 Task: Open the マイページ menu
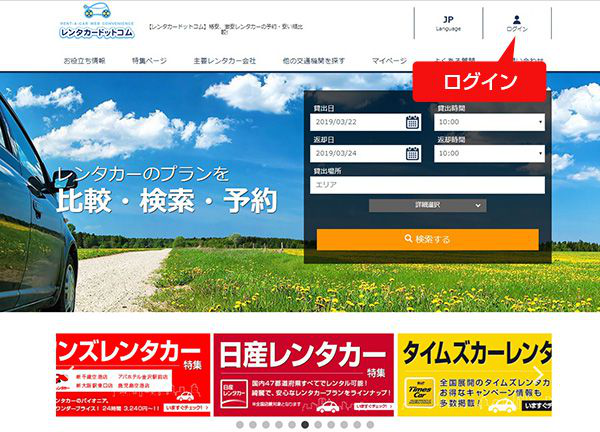[x=389, y=60]
